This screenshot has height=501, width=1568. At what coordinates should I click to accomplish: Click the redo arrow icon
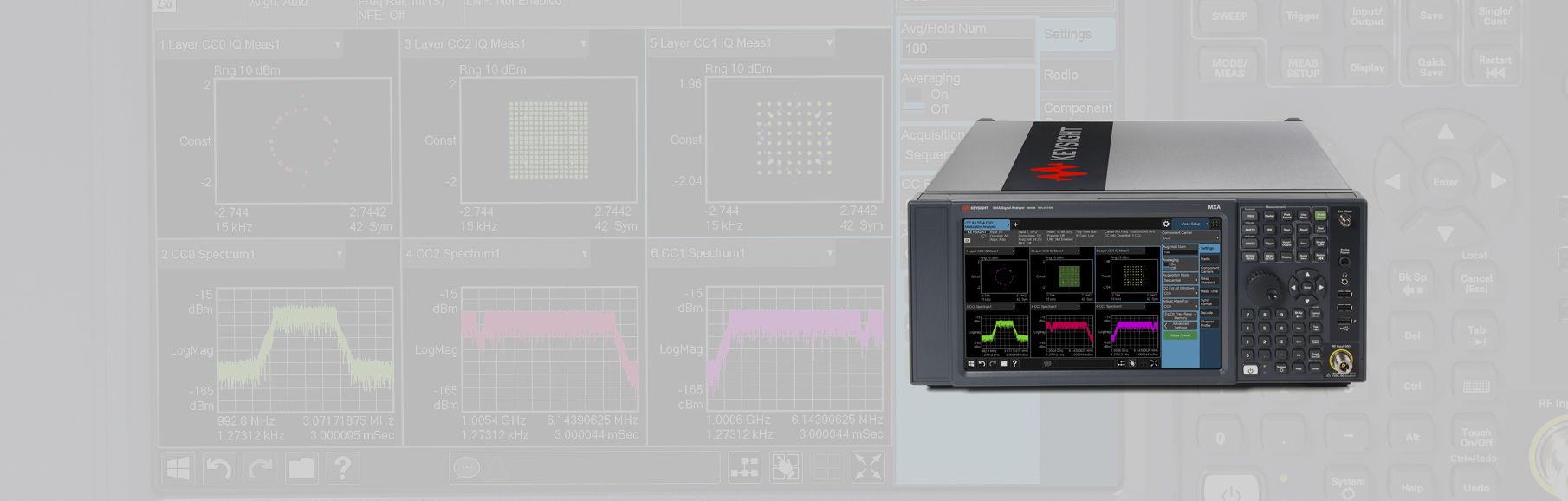[260, 469]
